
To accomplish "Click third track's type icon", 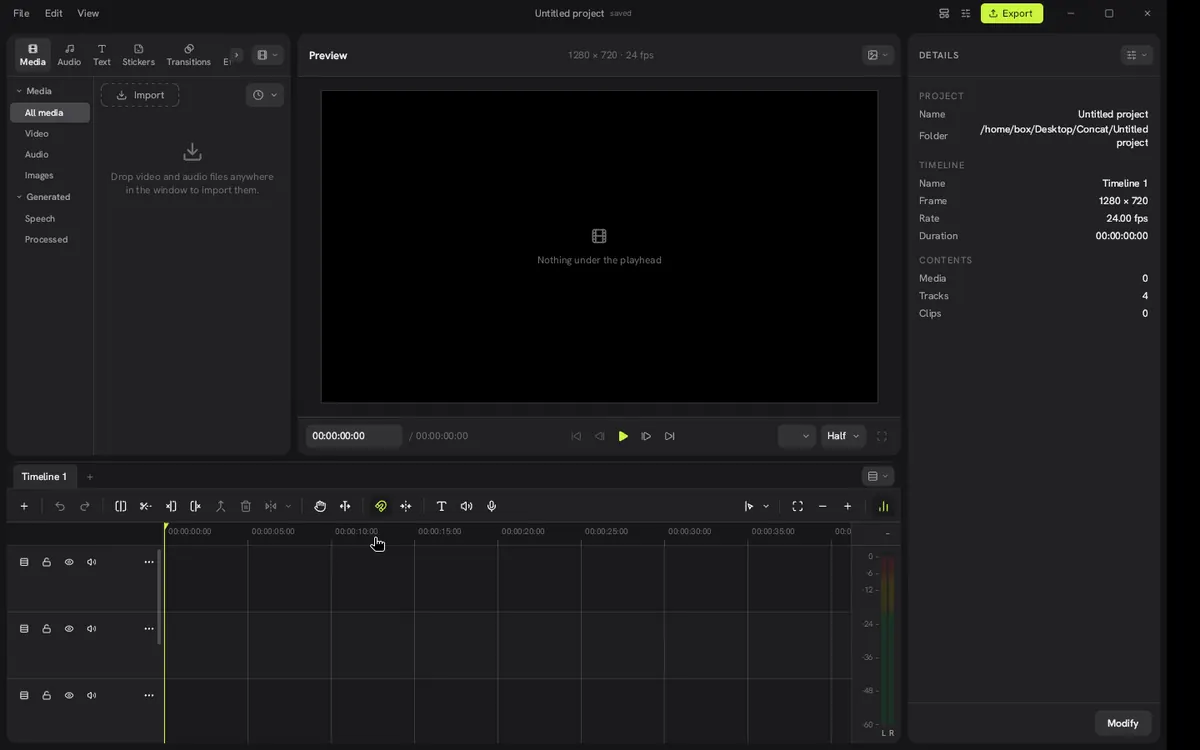I will [24, 695].
